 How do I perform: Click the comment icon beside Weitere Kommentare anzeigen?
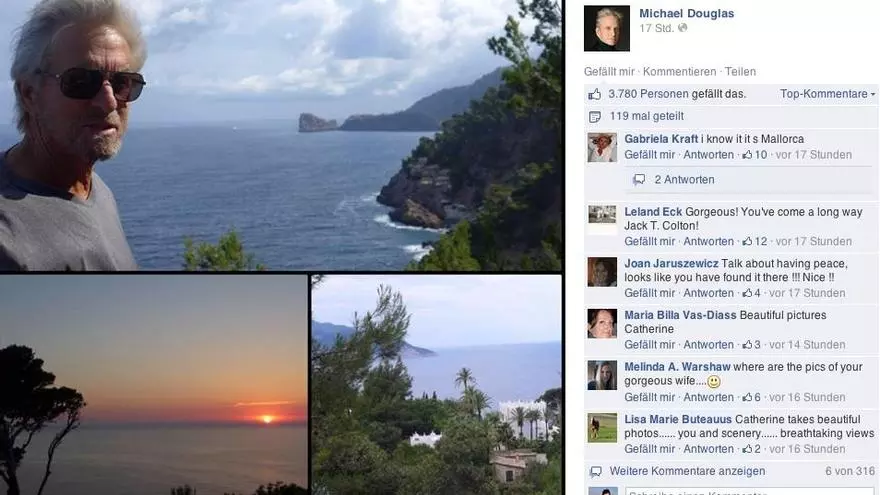595,471
